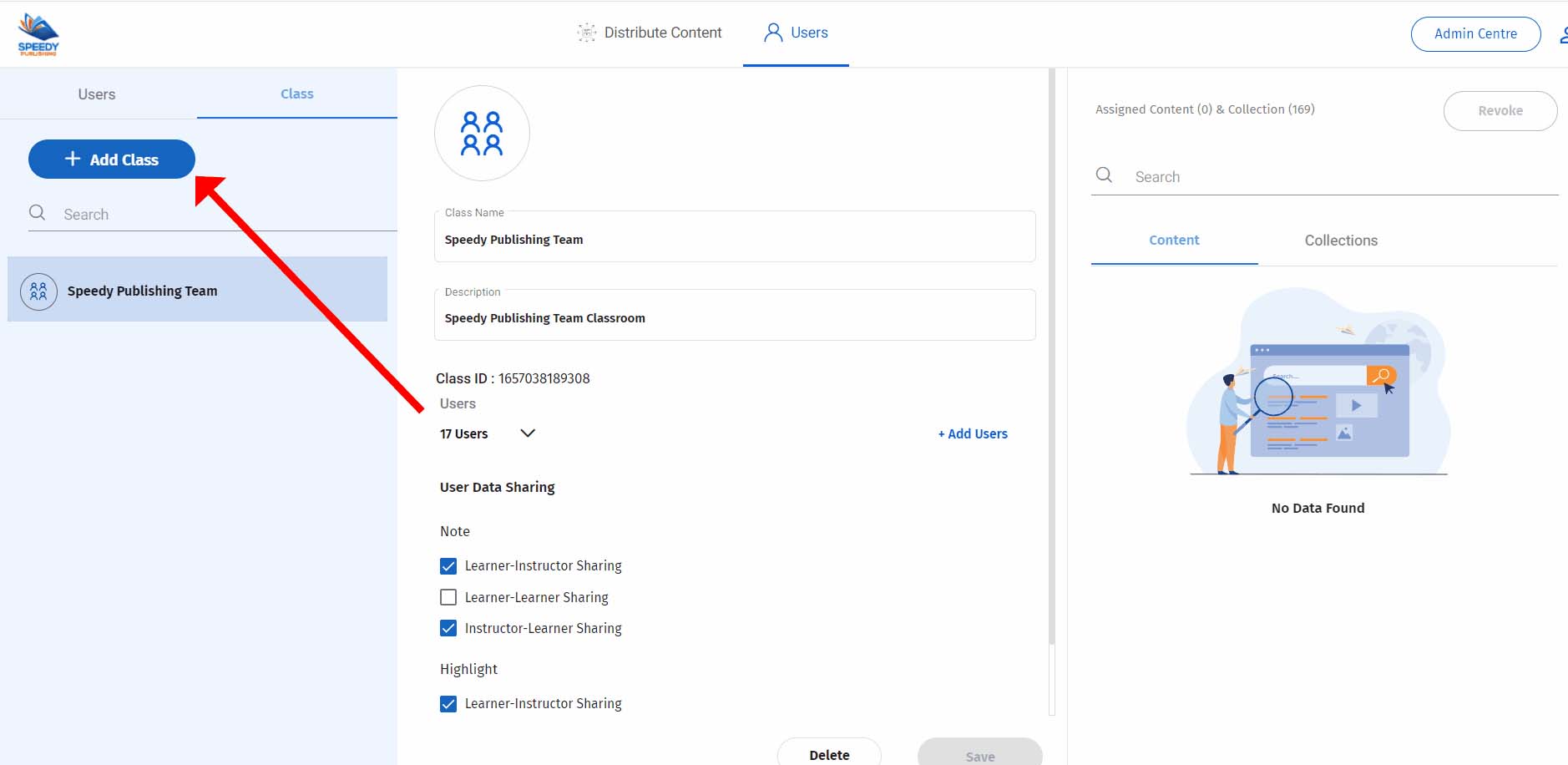Click the Users person icon in top navigation

[x=774, y=33]
